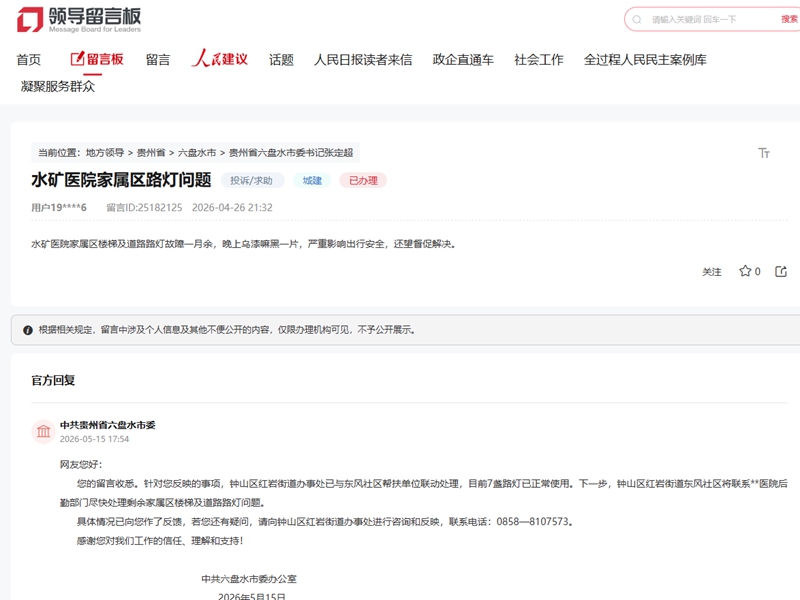
Task: Click the greeting 网友您好
Action: (x=79, y=464)
